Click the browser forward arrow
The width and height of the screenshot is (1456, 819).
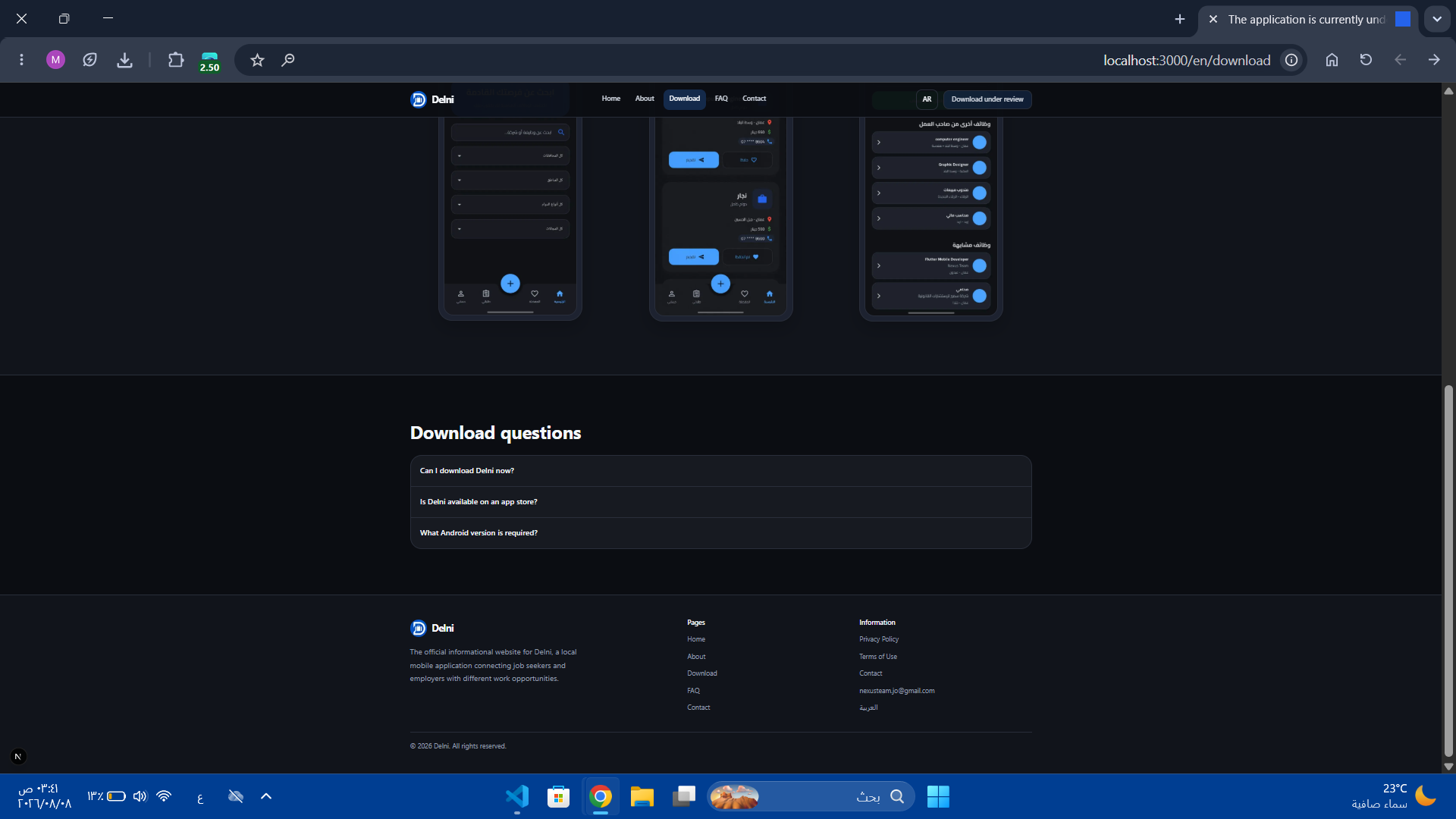1434,60
